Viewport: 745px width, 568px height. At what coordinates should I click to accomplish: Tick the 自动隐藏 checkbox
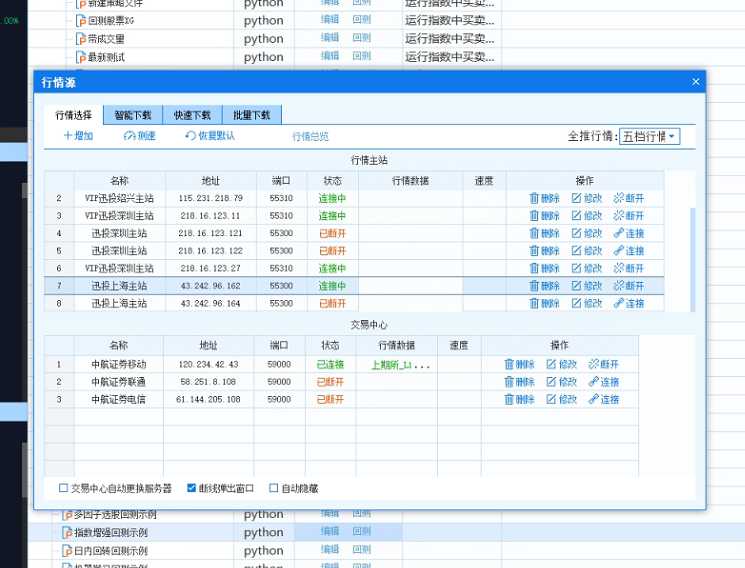[x=274, y=488]
